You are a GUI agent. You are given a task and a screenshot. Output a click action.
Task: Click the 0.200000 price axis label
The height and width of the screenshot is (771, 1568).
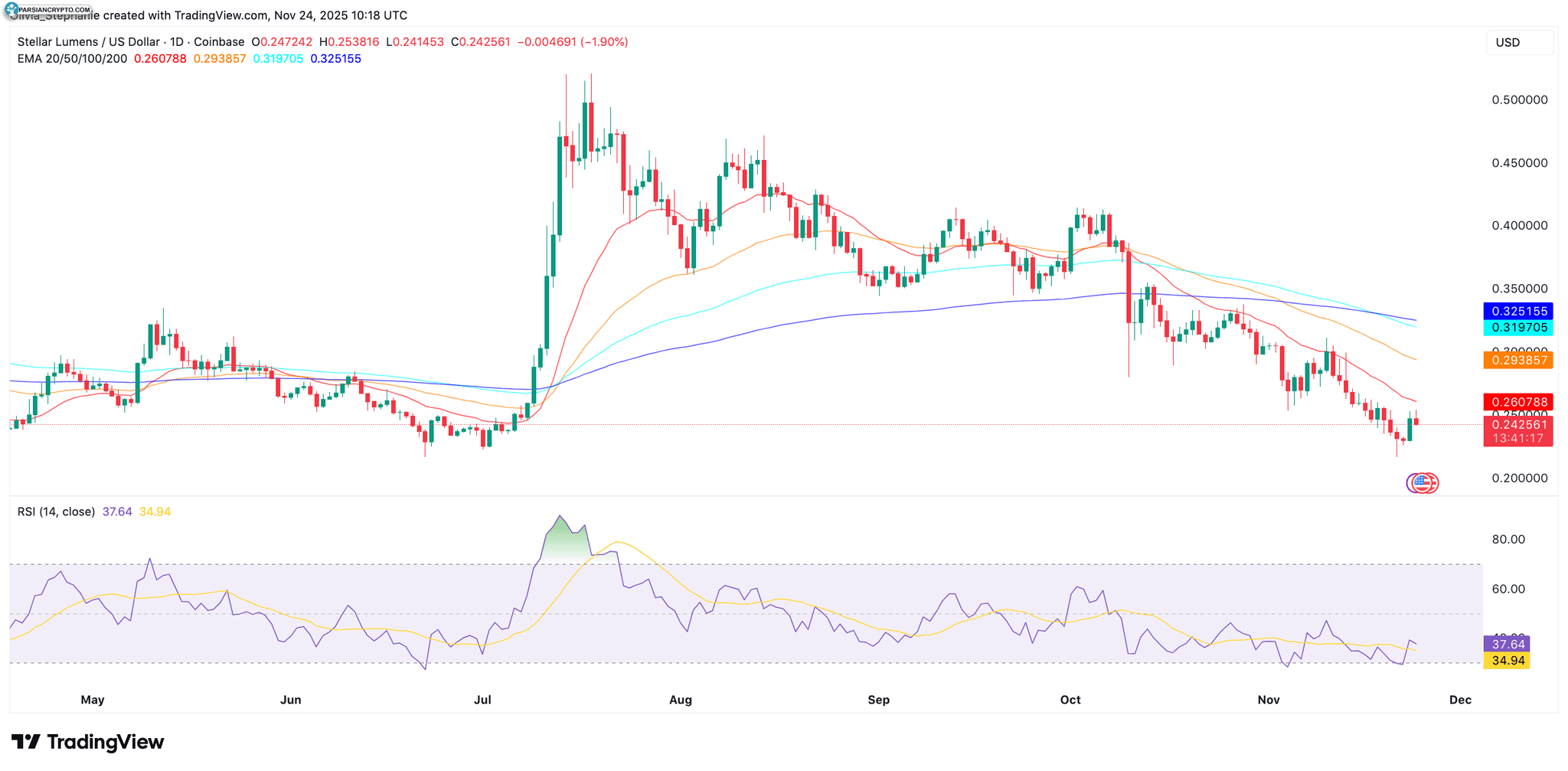tap(1520, 479)
